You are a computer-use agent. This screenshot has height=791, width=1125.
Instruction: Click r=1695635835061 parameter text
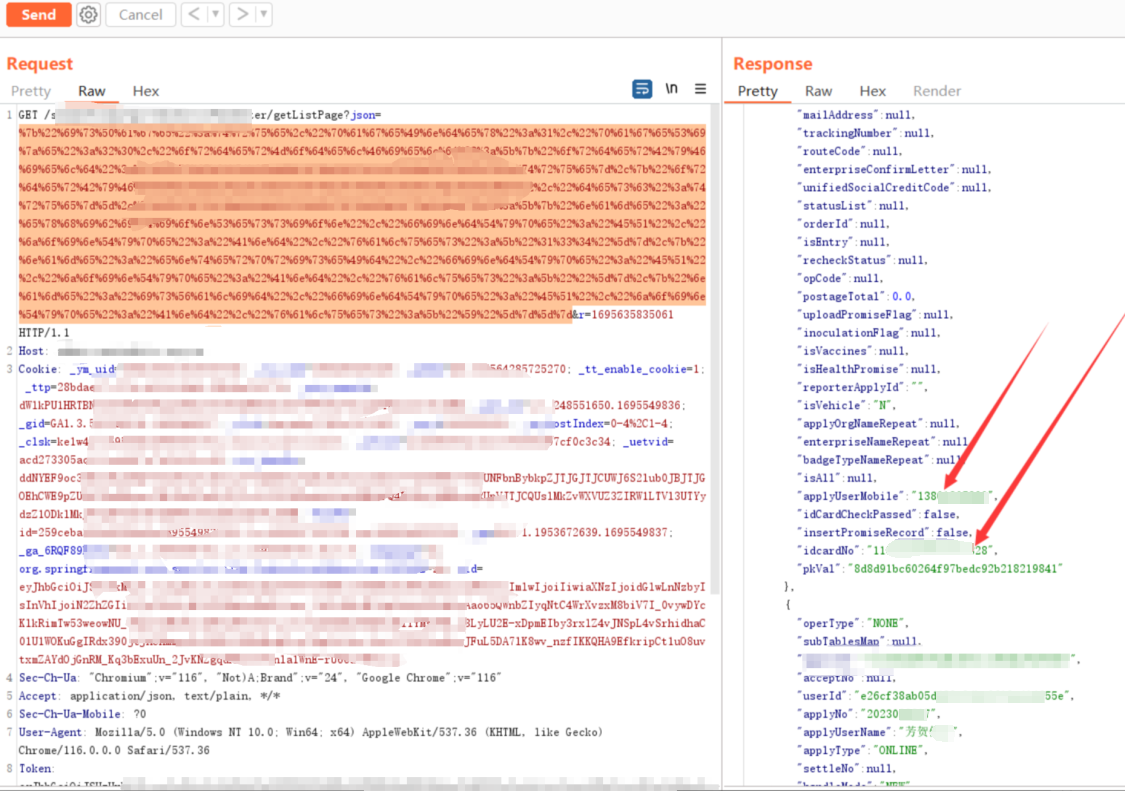627,314
